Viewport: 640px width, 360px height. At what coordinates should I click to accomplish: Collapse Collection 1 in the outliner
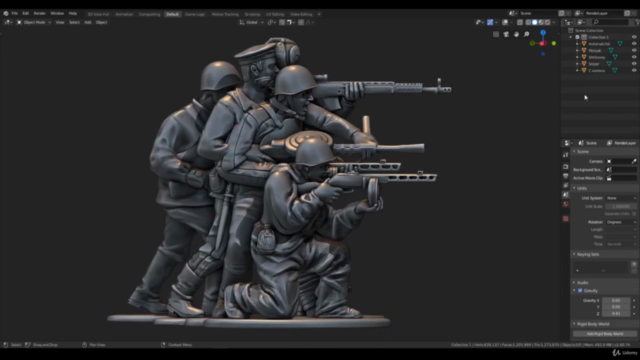(x=571, y=37)
